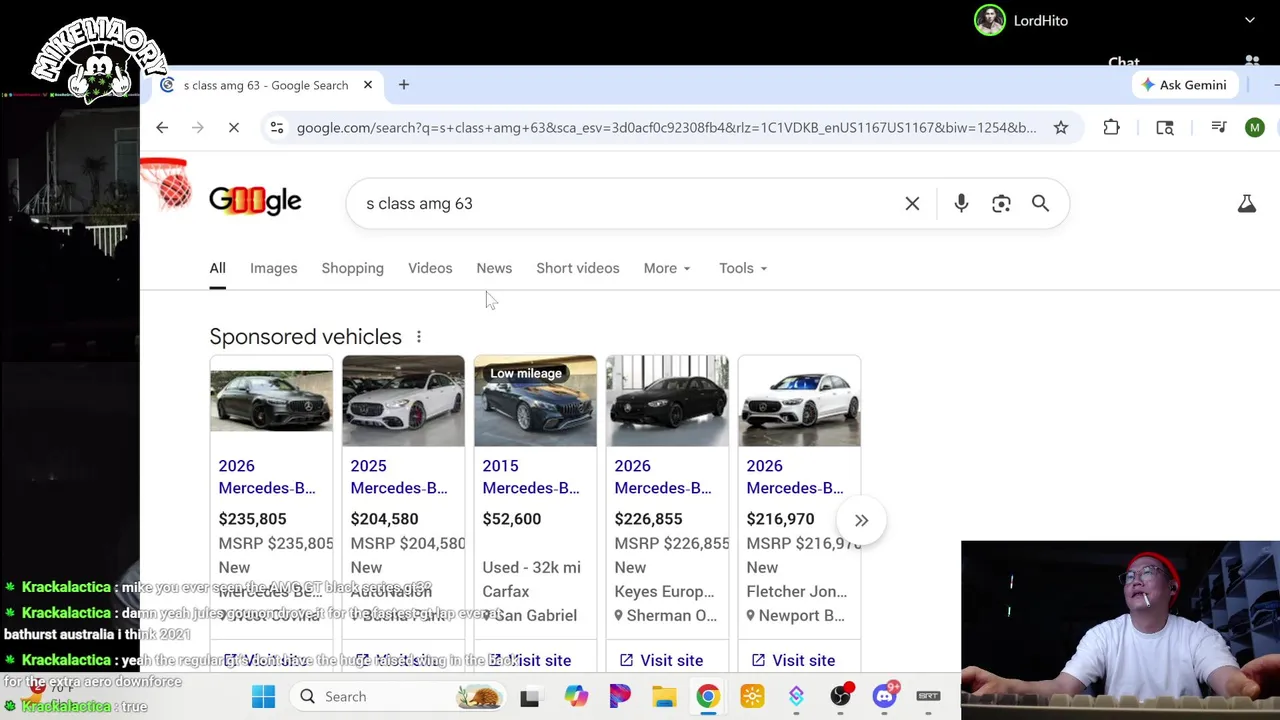Select the All results tab

pos(217,268)
